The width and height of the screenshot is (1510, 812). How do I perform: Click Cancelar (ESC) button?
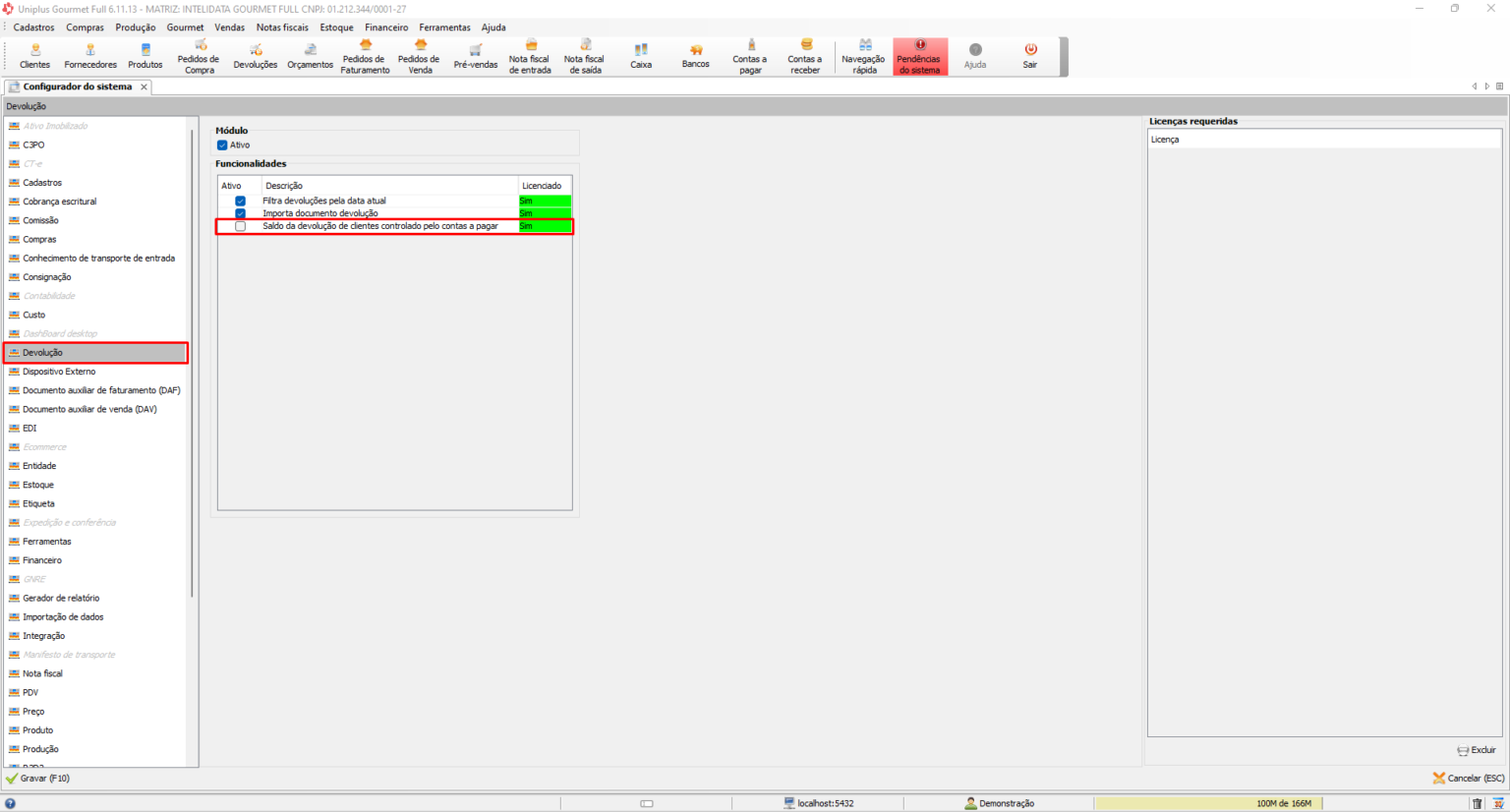(1469, 779)
